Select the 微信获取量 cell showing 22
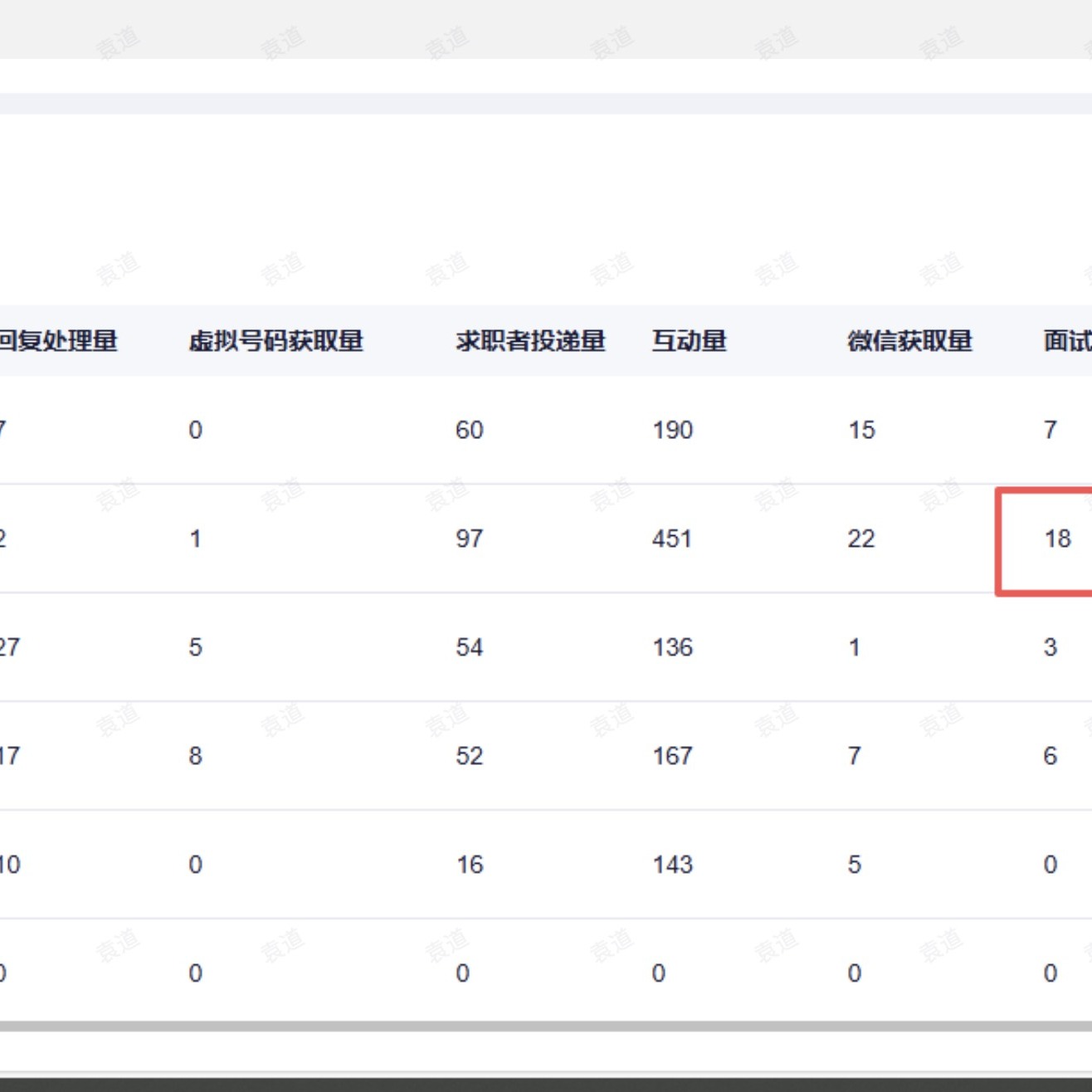Viewport: 1092px width, 1092px height. coord(860,539)
